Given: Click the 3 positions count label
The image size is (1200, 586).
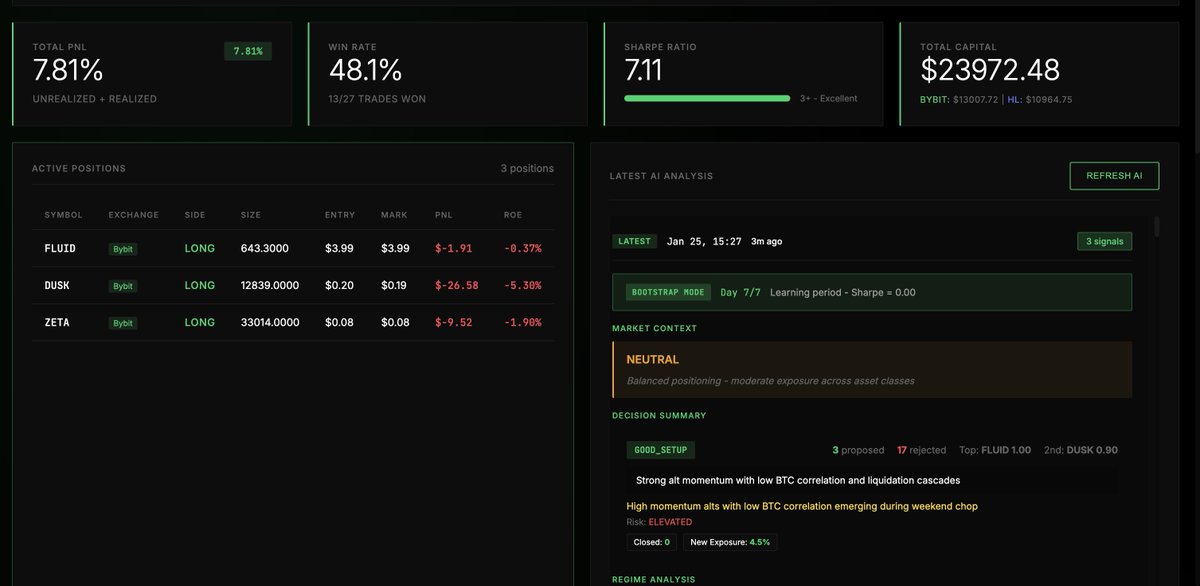Looking at the screenshot, I should pos(527,168).
